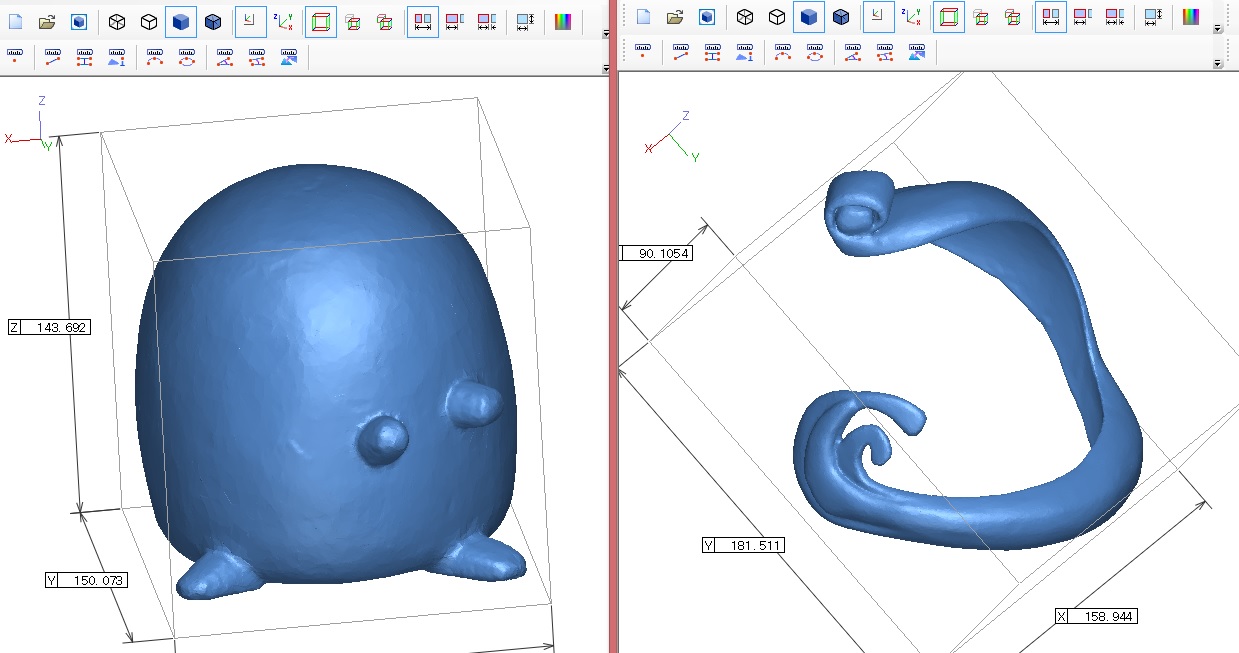Create new file in ribbon model window
Image resolution: width=1239 pixels, height=653 pixels.
(643, 16)
